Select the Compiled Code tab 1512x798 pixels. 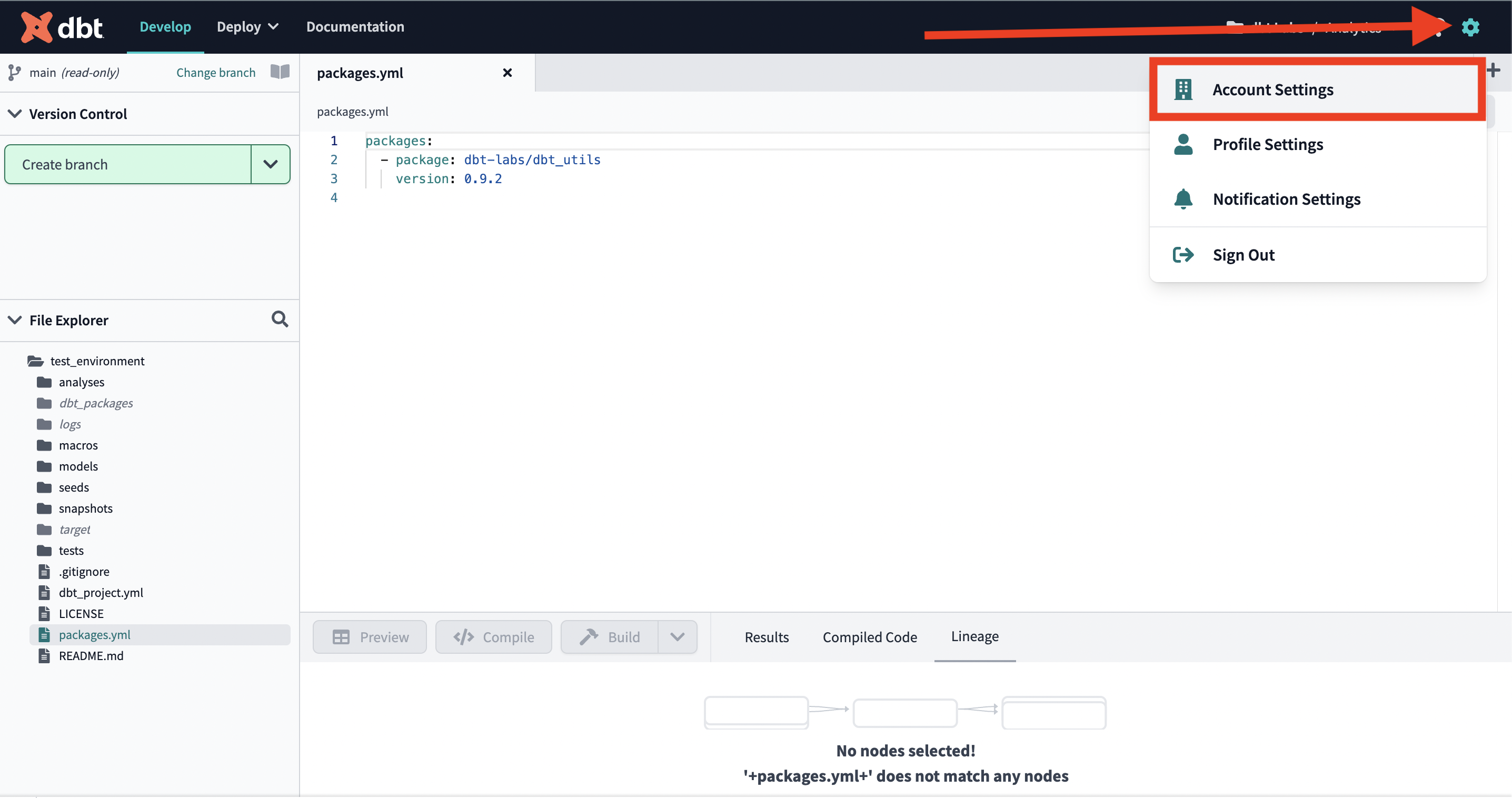[x=869, y=636]
